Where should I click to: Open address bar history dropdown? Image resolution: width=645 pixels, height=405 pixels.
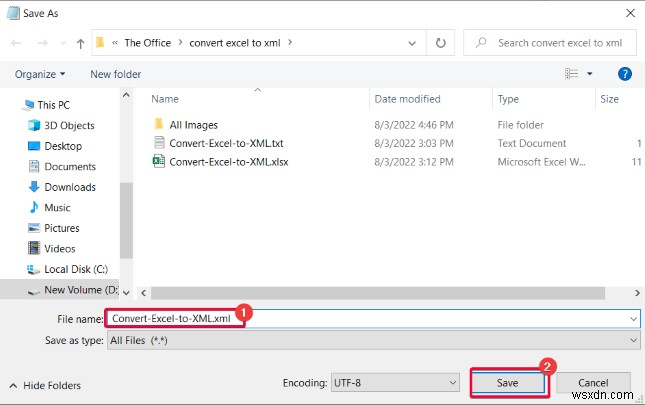[412, 43]
